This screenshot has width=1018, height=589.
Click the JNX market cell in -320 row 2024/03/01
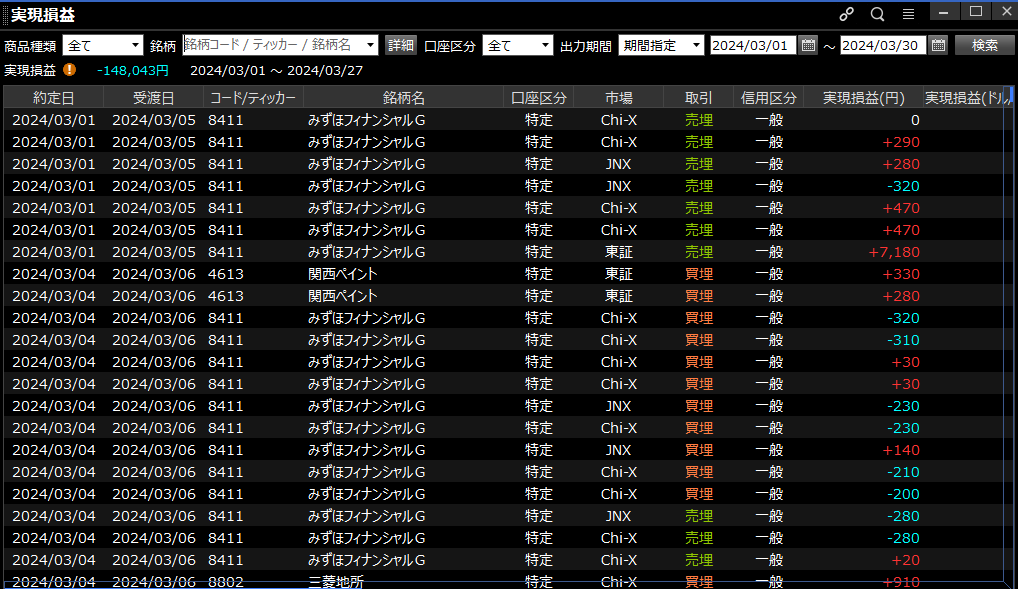(618, 186)
